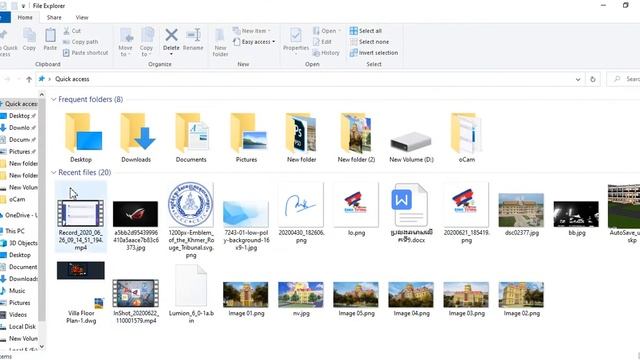
Task: Click Edit in the Open group
Action: coord(322,42)
